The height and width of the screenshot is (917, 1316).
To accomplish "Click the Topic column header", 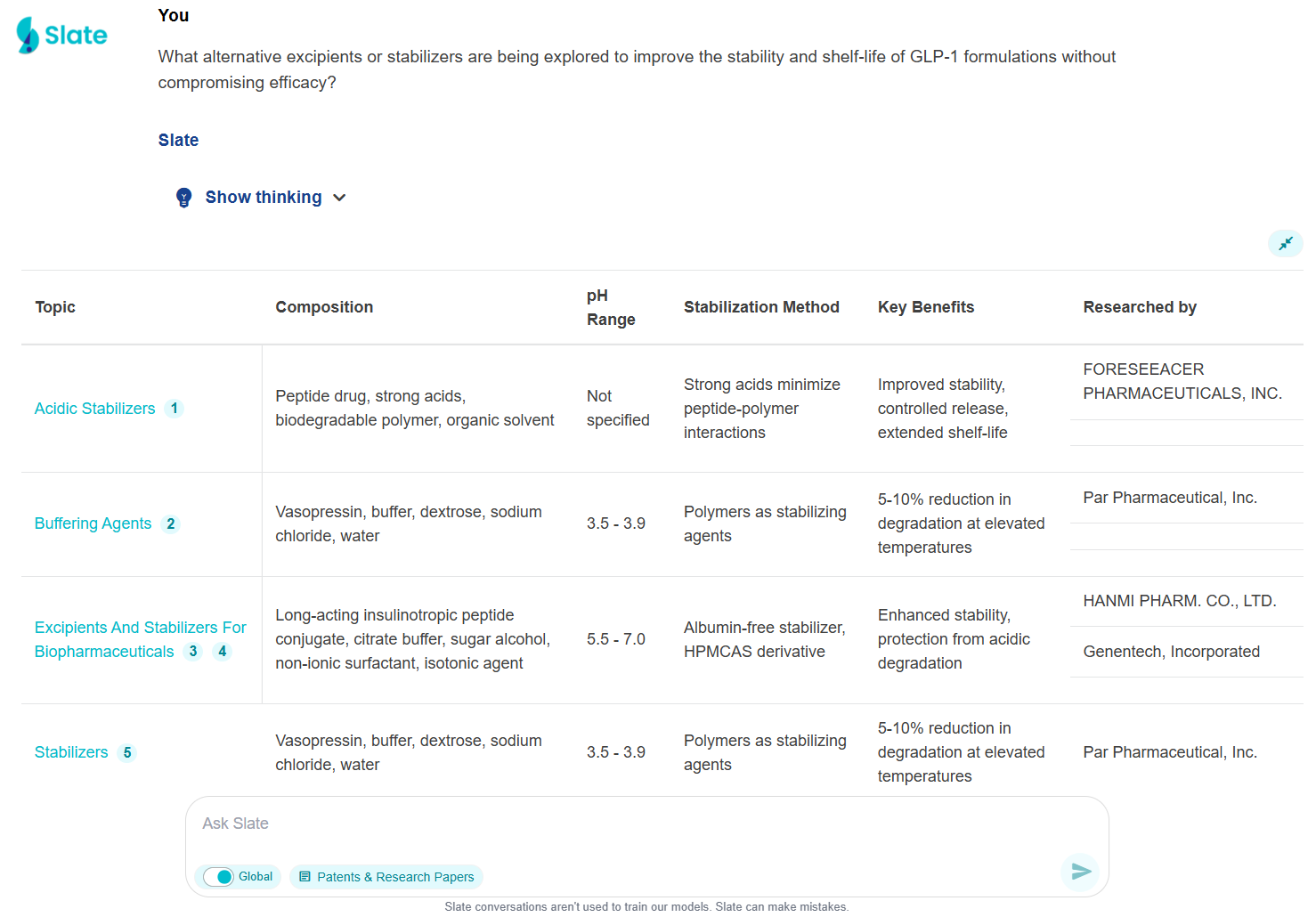I will pyautogui.click(x=54, y=307).
